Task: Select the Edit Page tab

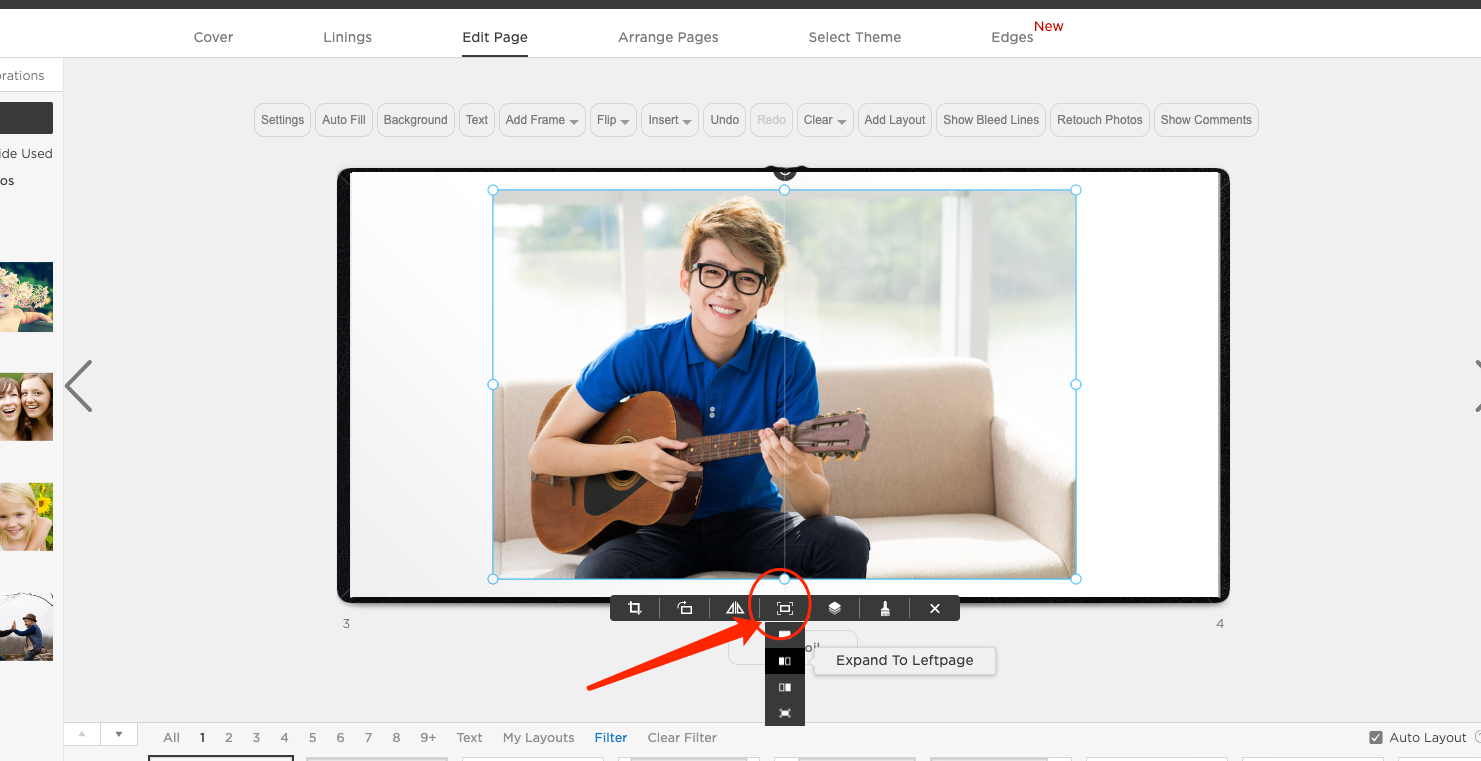Action: (495, 37)
